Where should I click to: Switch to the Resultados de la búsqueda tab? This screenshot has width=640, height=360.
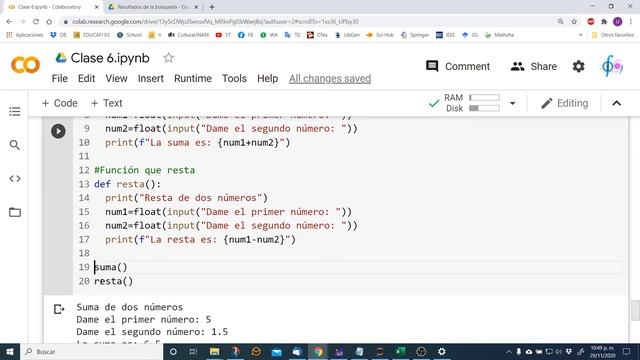coord(152,7)
